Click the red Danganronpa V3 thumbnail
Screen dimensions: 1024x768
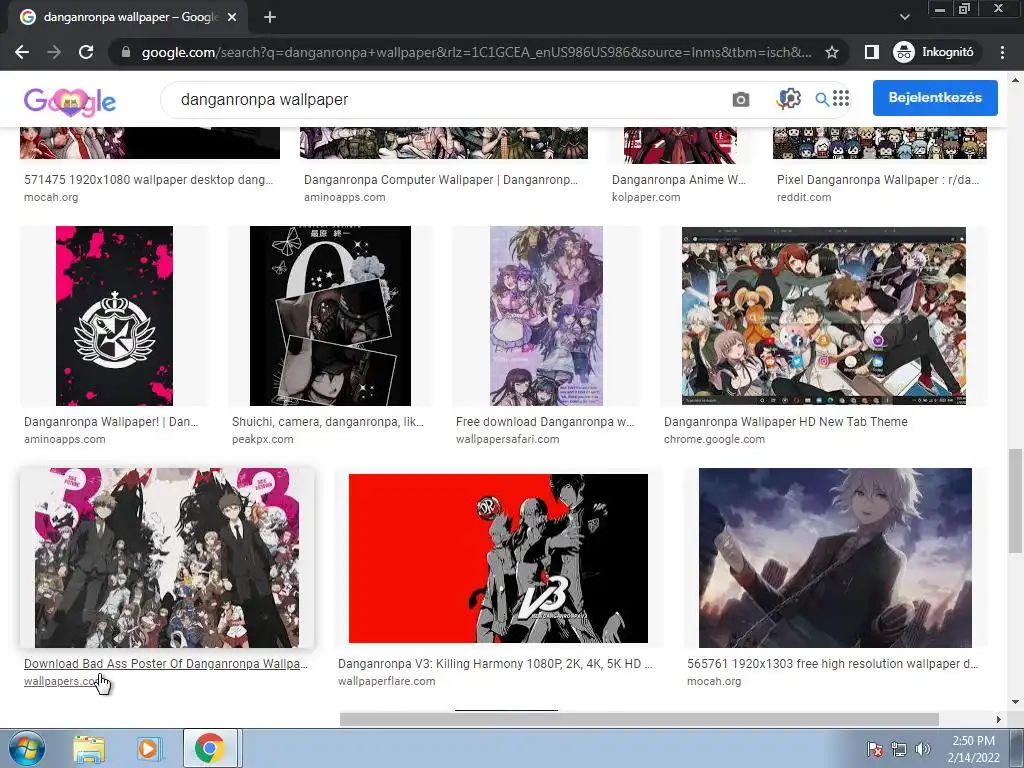tap(498, 558)
